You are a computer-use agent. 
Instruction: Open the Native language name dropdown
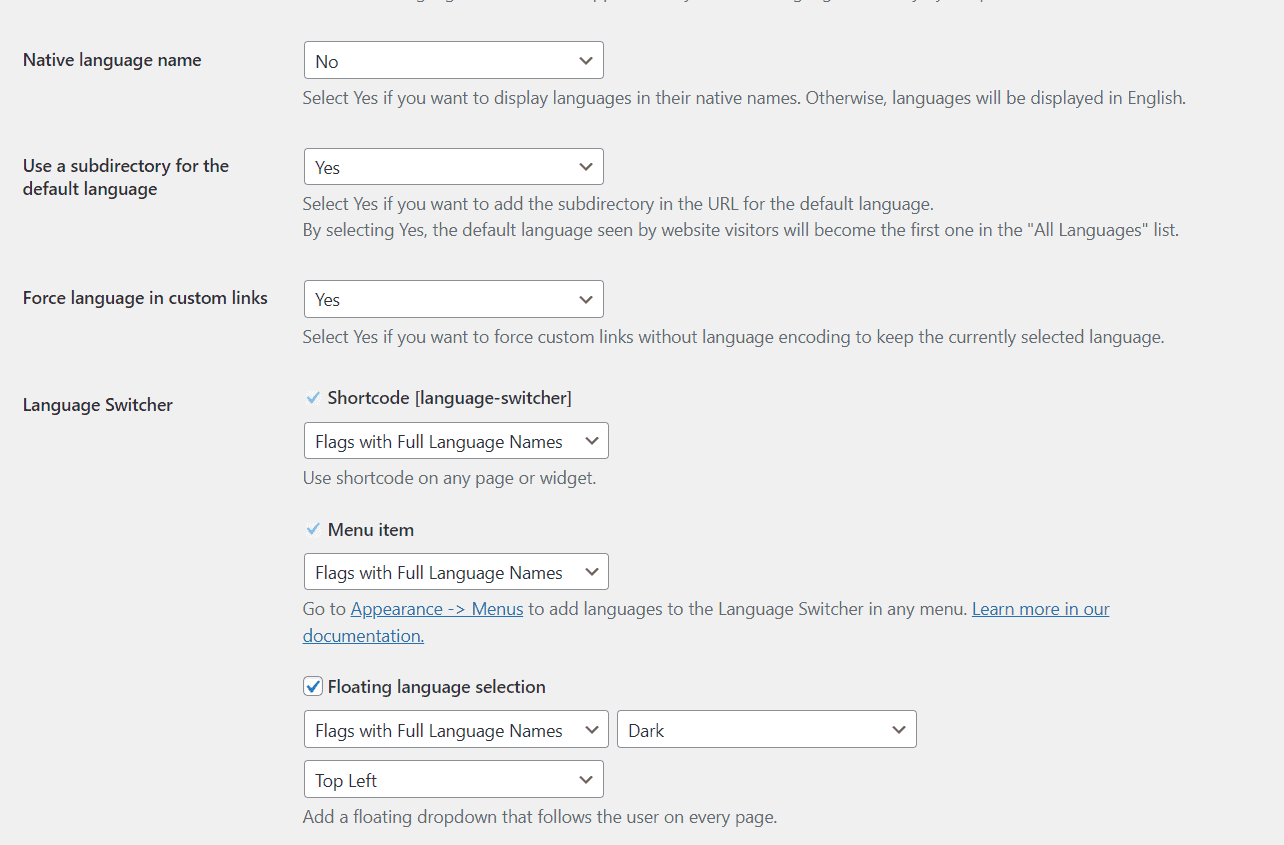453,60
